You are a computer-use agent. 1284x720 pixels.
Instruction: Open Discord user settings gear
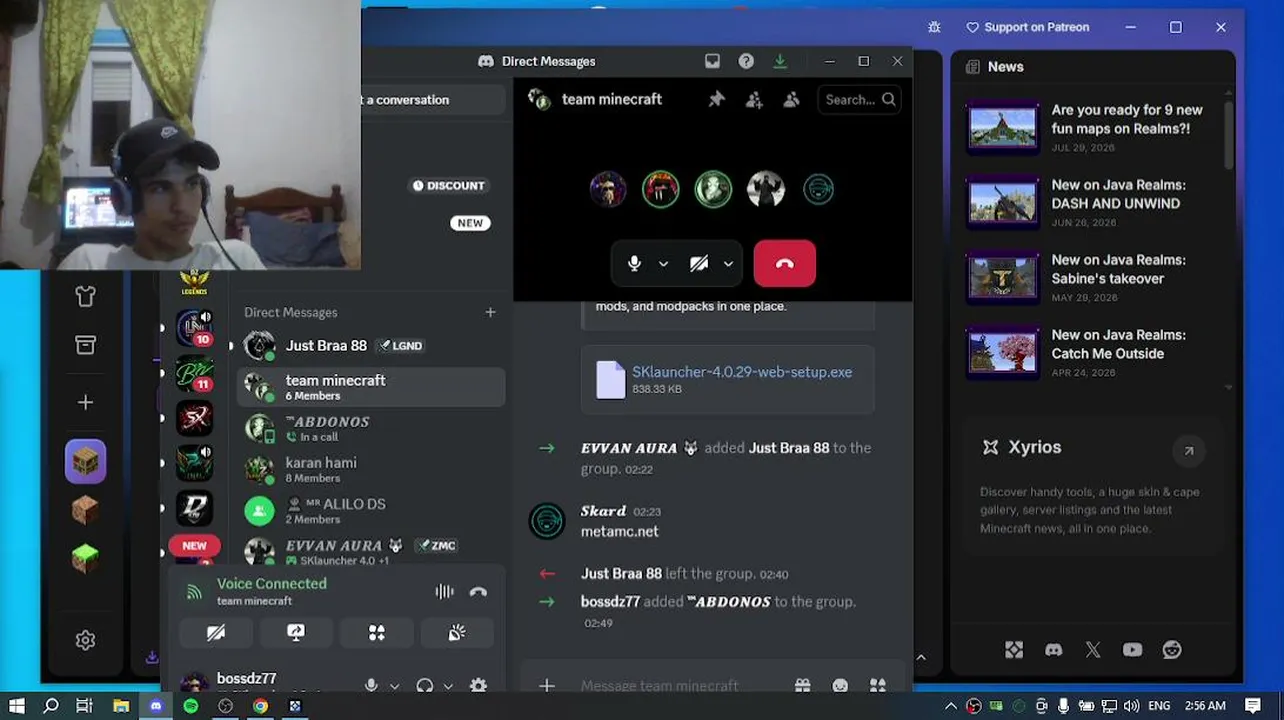point(478,685)
